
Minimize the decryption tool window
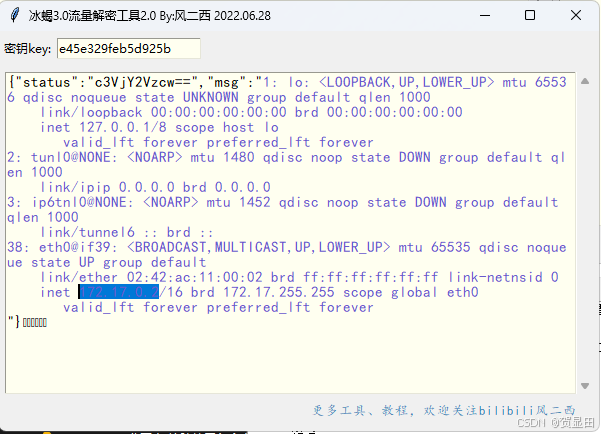click(485, 15)
